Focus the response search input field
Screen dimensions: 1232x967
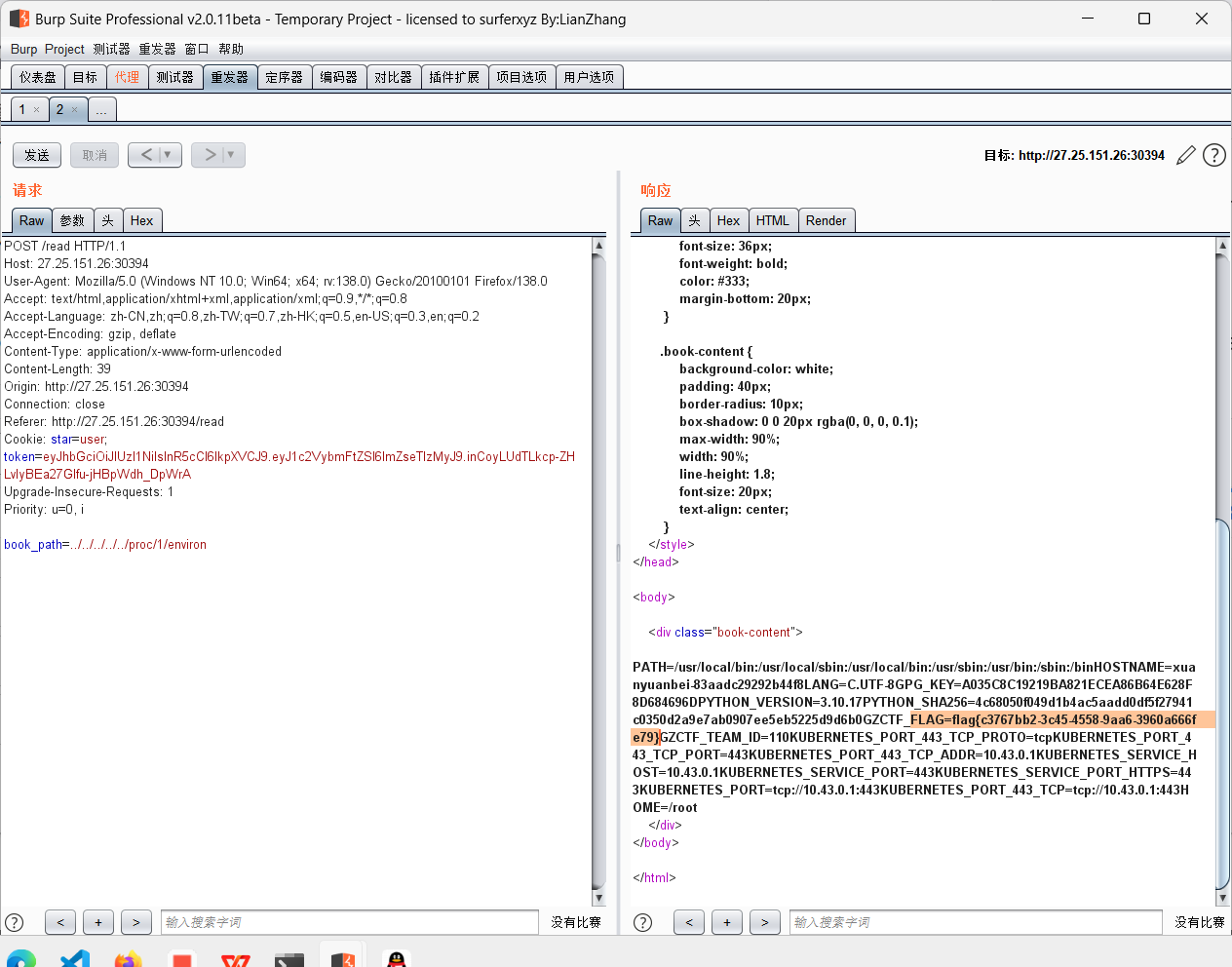[x=976, y=922]
